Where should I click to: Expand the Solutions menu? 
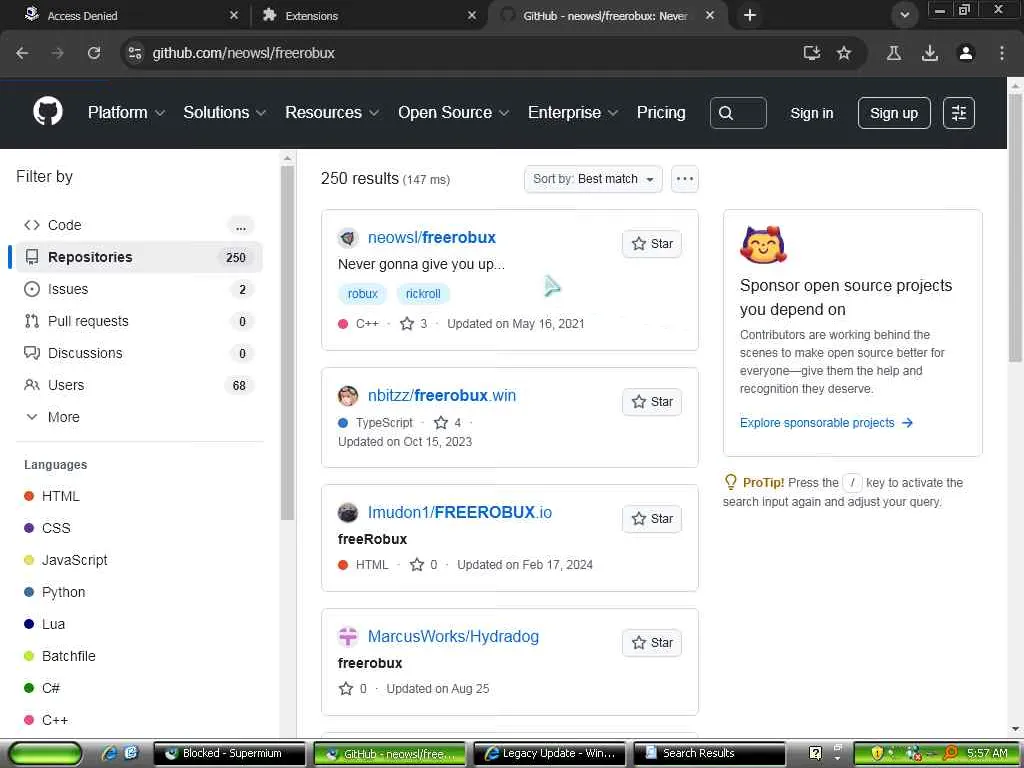pyautogui.click(x=225, y=113)
